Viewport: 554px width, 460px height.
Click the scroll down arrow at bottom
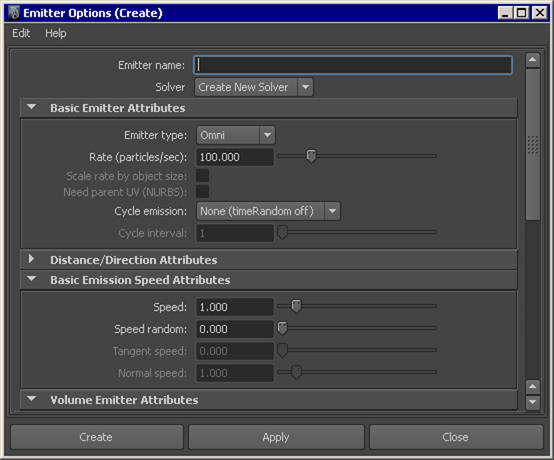tap(532, 402)
